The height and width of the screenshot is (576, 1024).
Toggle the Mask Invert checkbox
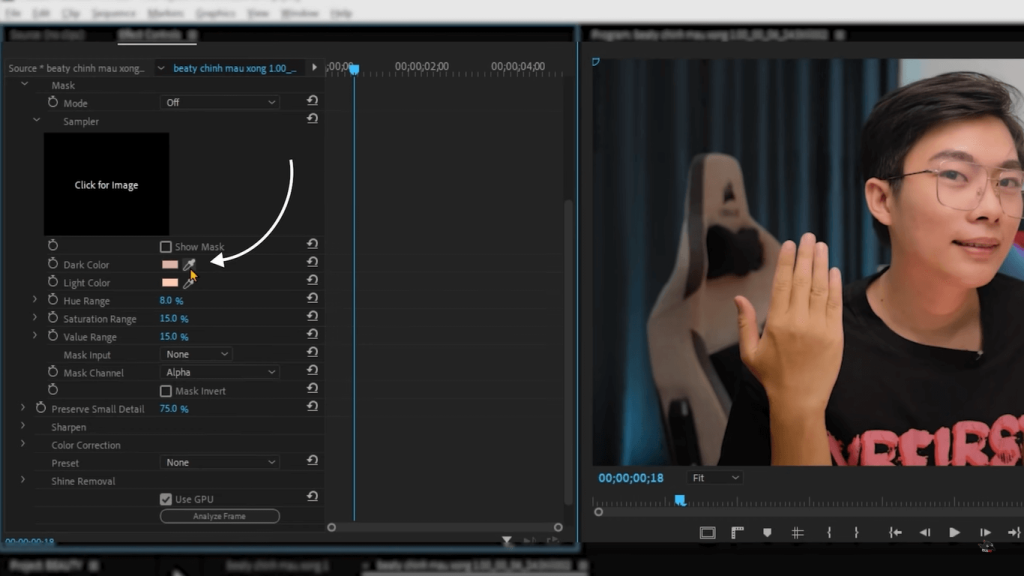164,390
